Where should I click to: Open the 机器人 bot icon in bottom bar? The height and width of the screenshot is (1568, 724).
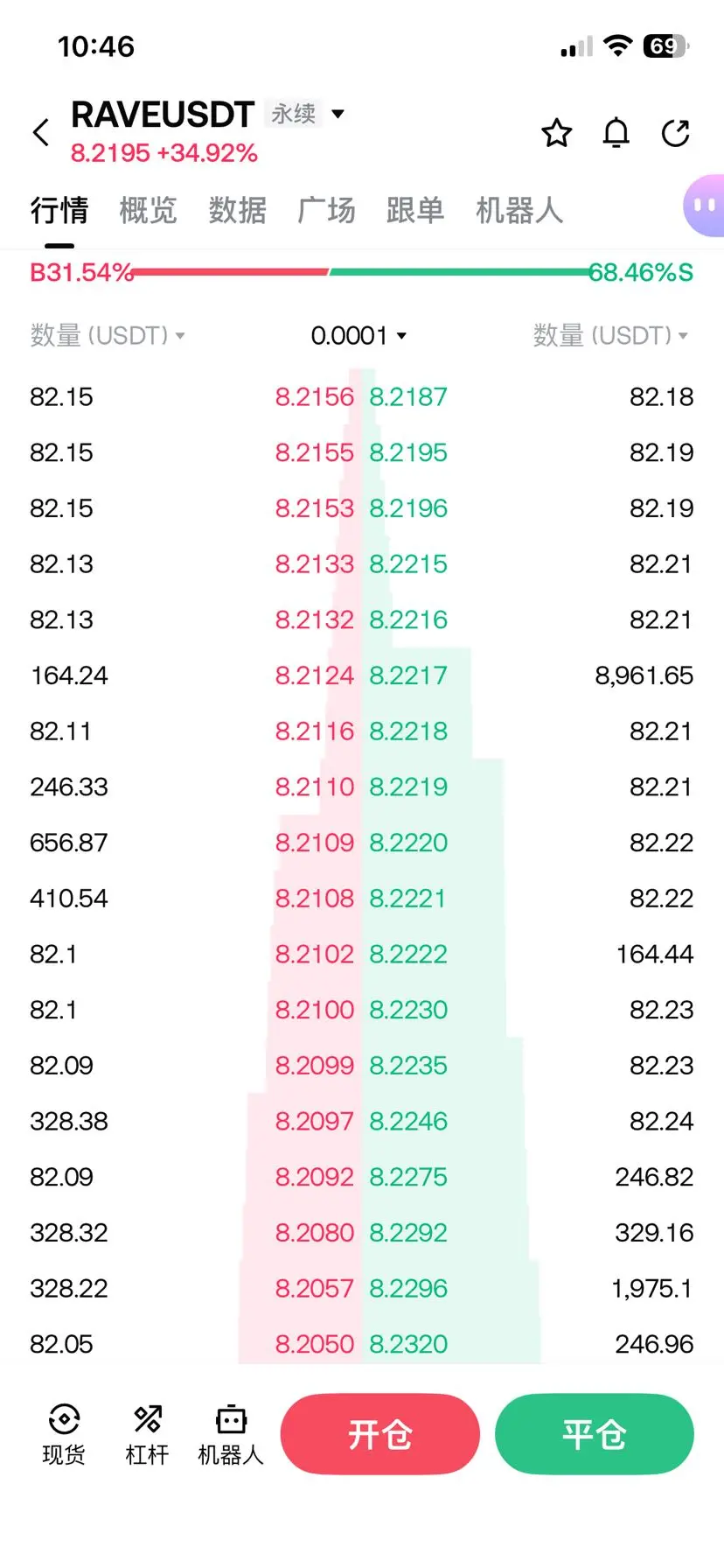coord(231,1435)
